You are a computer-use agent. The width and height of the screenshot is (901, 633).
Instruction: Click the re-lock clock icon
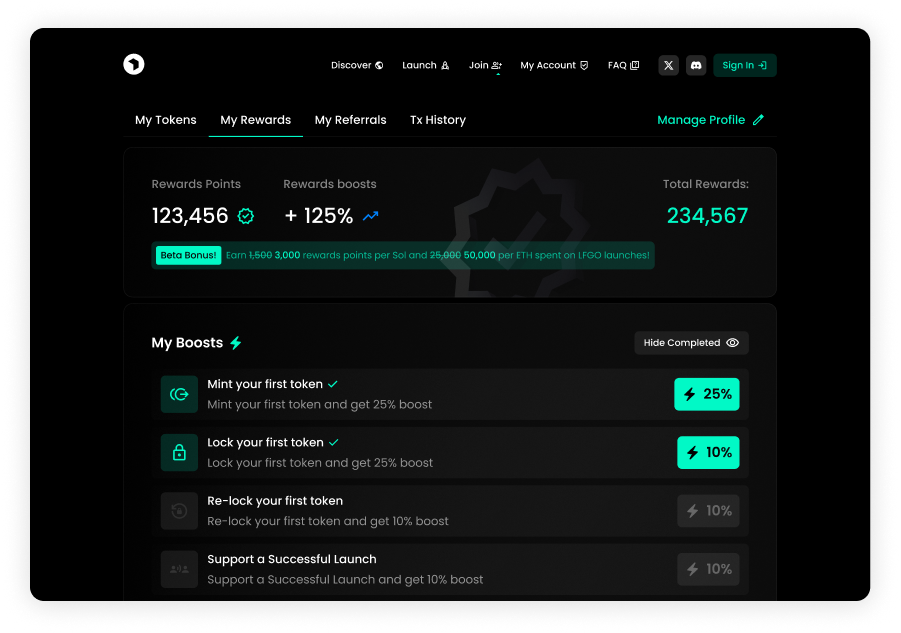click(179, 511)
